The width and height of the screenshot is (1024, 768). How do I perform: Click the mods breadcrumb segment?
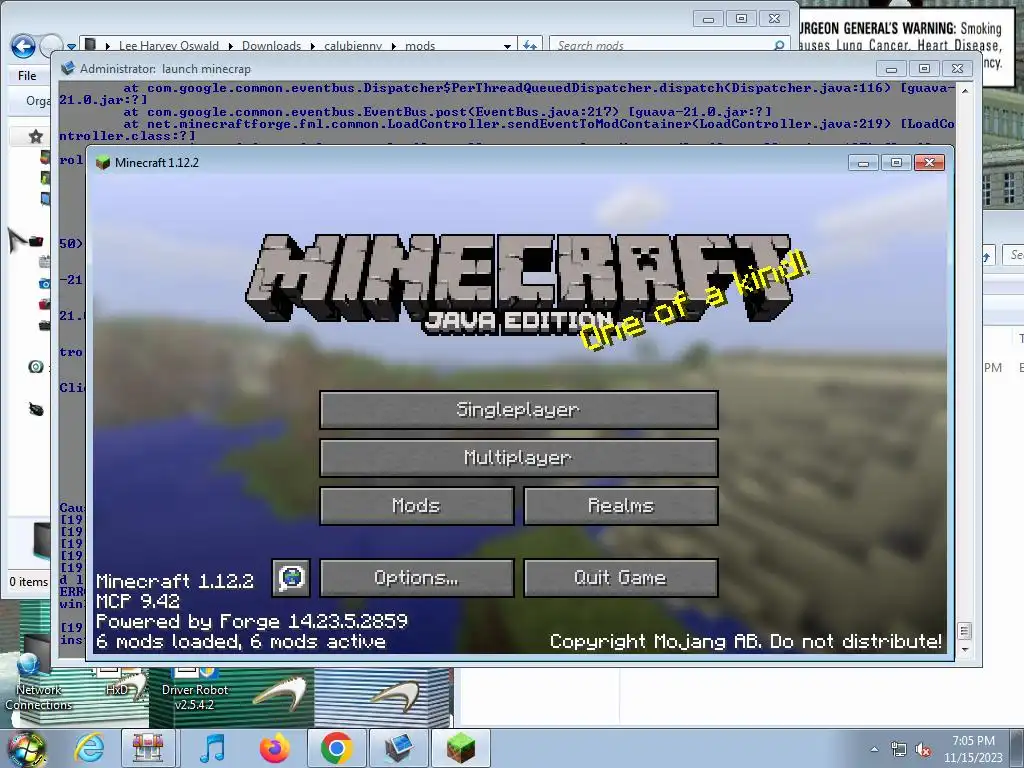420,46
